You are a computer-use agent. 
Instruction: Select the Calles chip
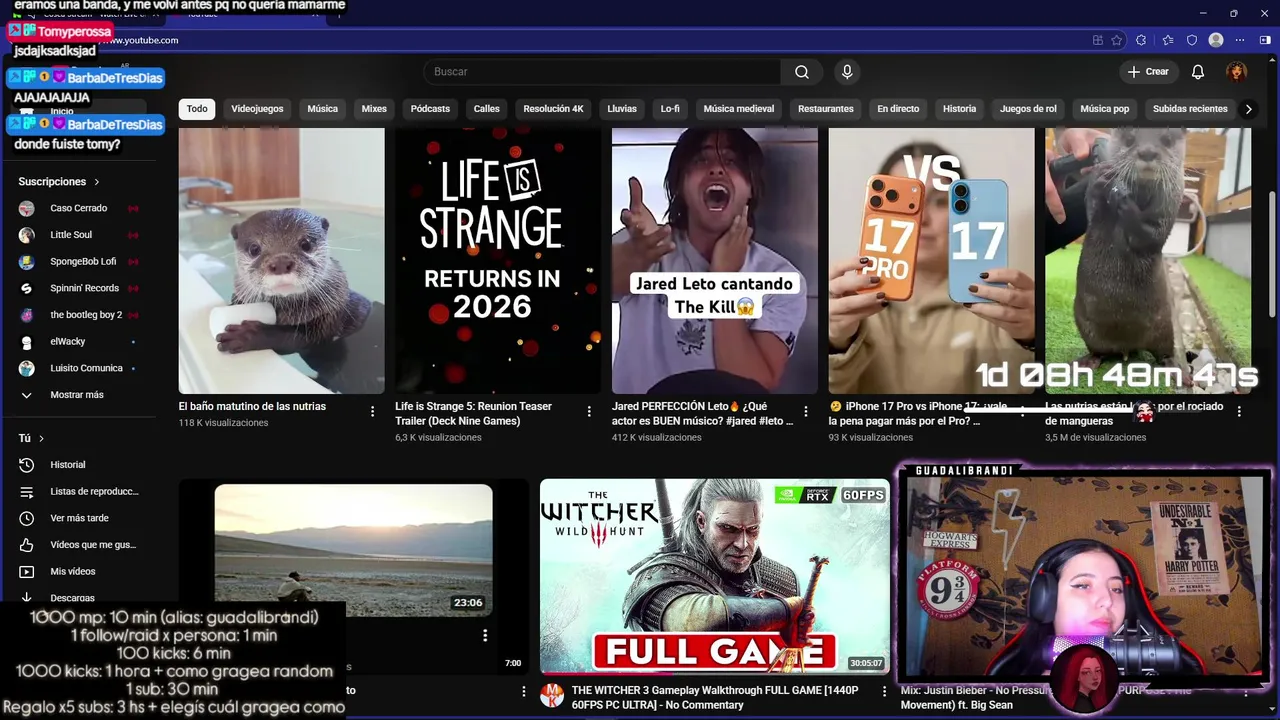[487, 109]
